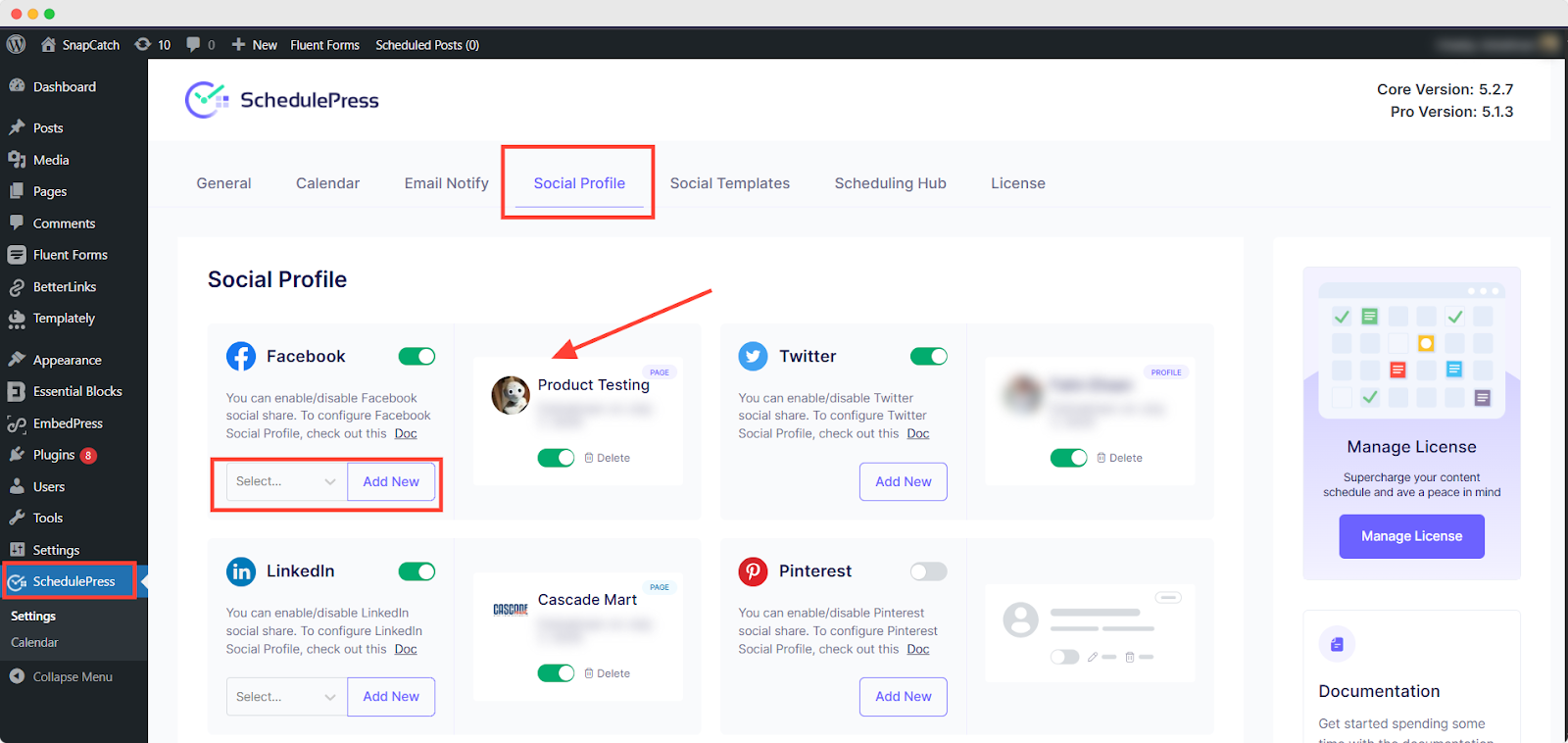Turn off the Cascade Mart page toggle
Image resolution: width=1568 pixels, height=743 pixels.
click(x=556, y=673)
